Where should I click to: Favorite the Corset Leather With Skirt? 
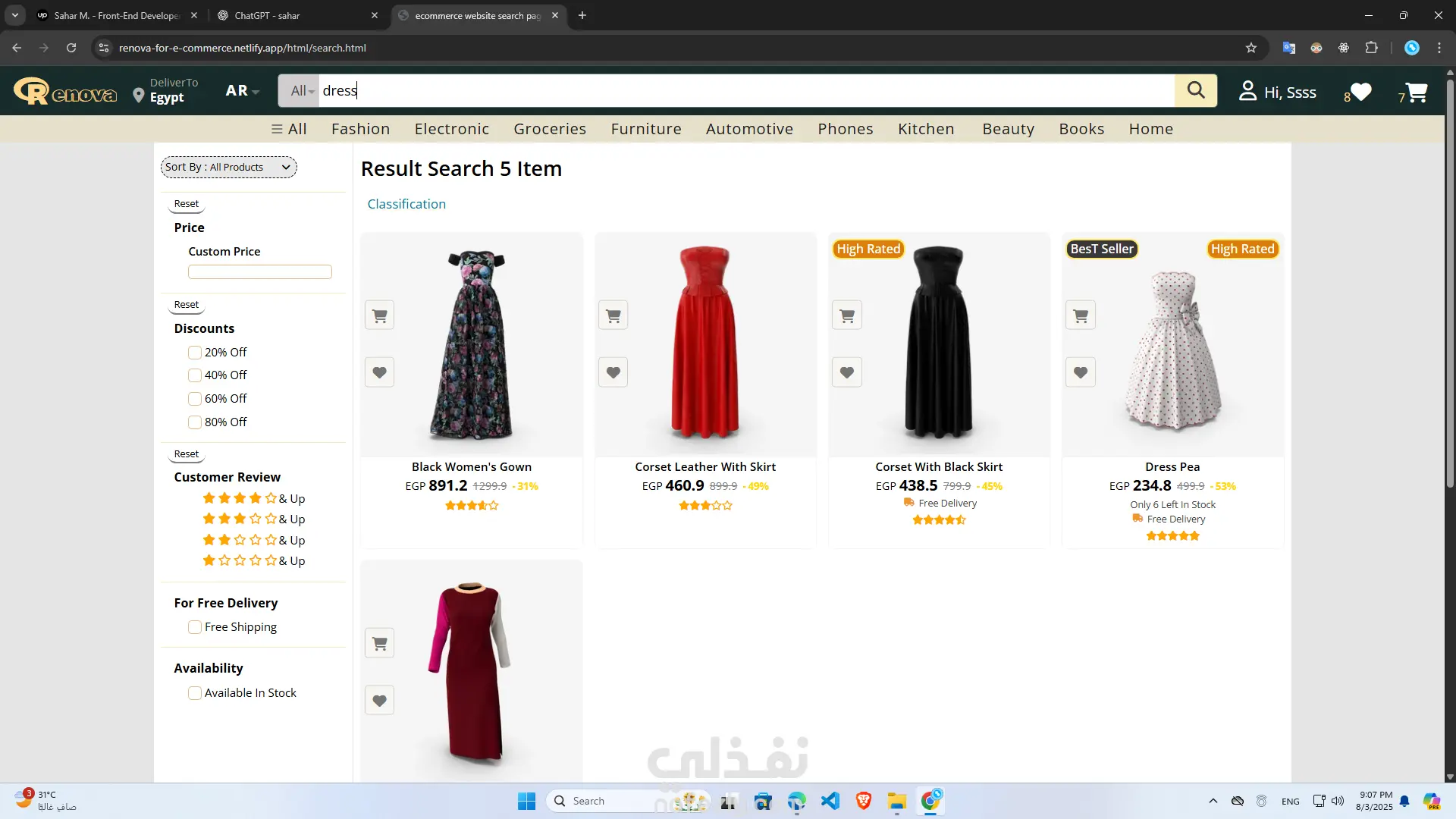(613, 372)
